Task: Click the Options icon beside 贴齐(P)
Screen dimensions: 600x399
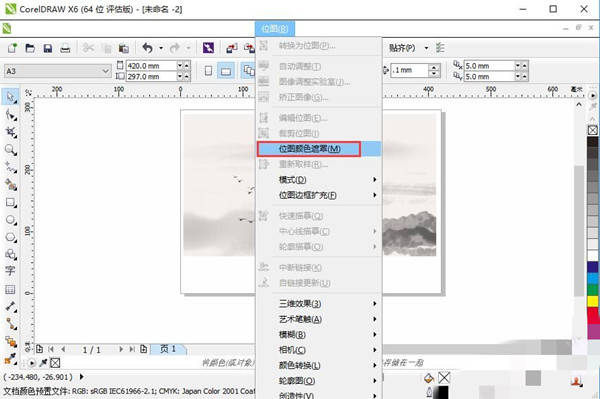Action: [x=440, y=48]
